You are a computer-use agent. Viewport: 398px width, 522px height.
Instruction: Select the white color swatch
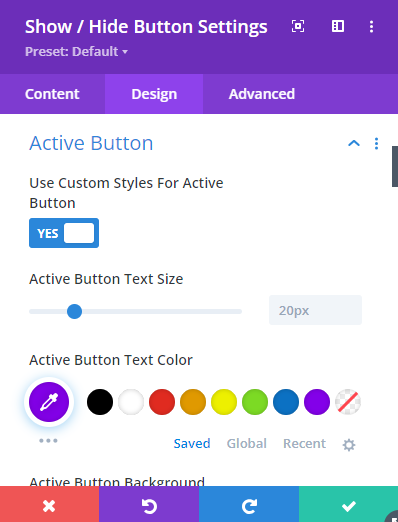click(x=131, y=402)
